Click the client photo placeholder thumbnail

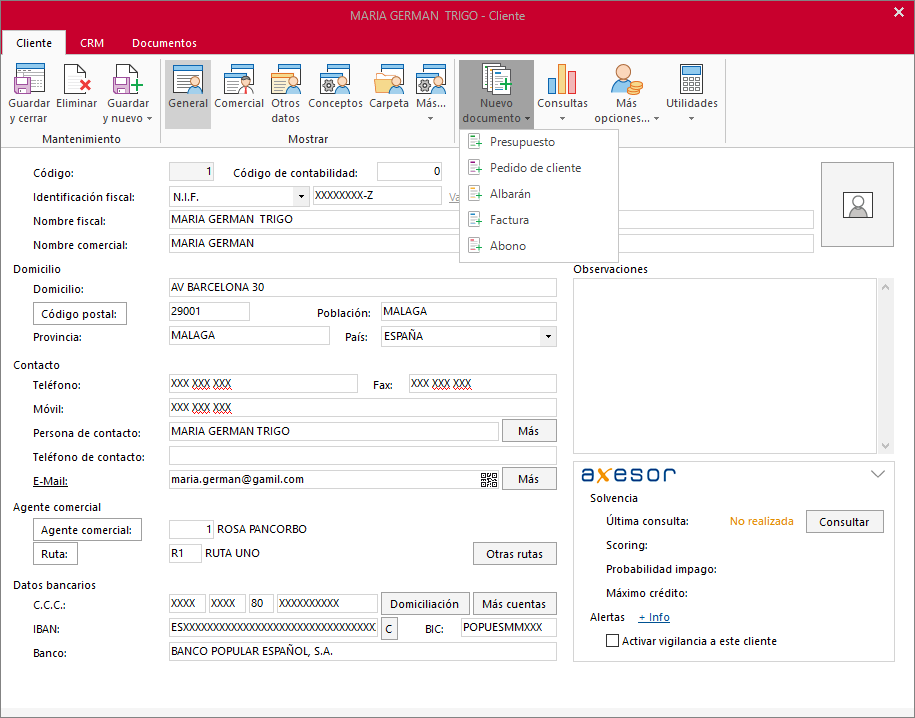point(857,204)
